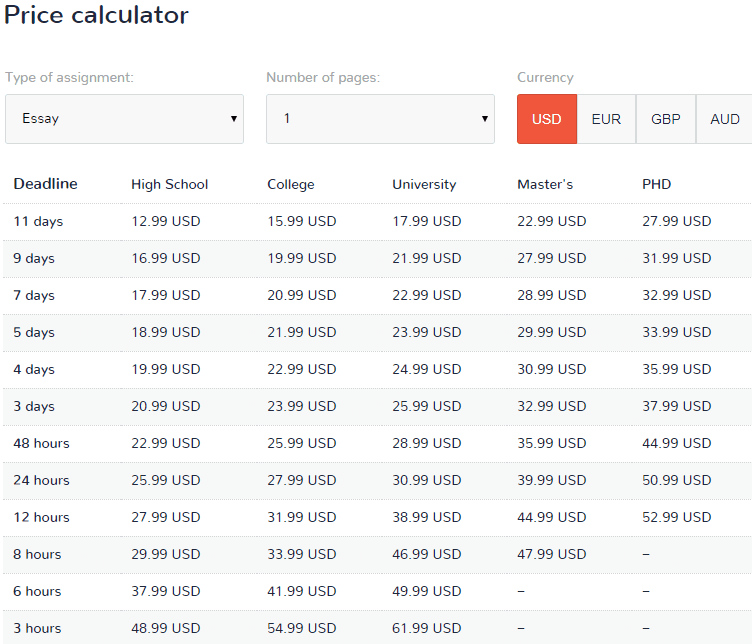752x644 pixels.
Task: Click the Deadline column header
Action: (46, 184)
